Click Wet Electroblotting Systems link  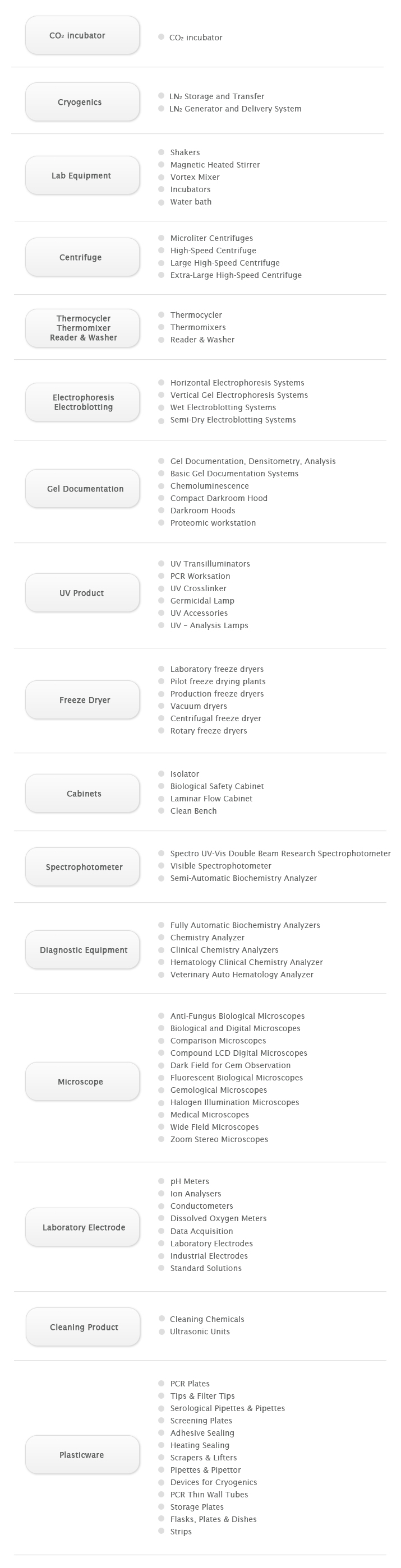tap(223, 408)
